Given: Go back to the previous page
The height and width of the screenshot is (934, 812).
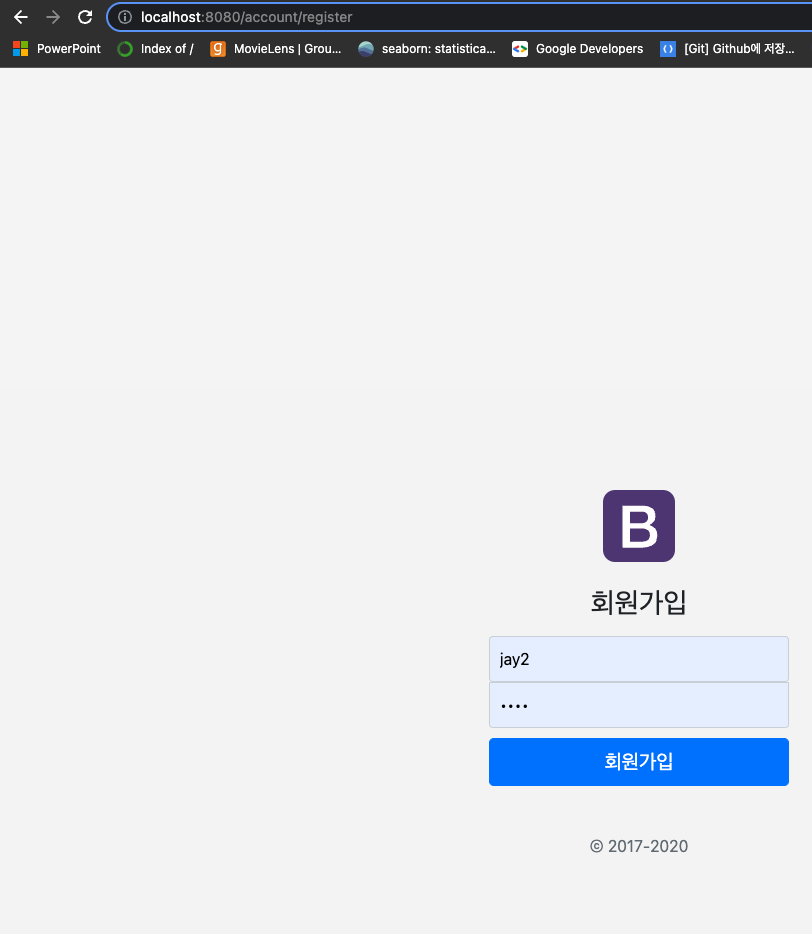Looking at the screenshot, I should (x=21, y=17).
